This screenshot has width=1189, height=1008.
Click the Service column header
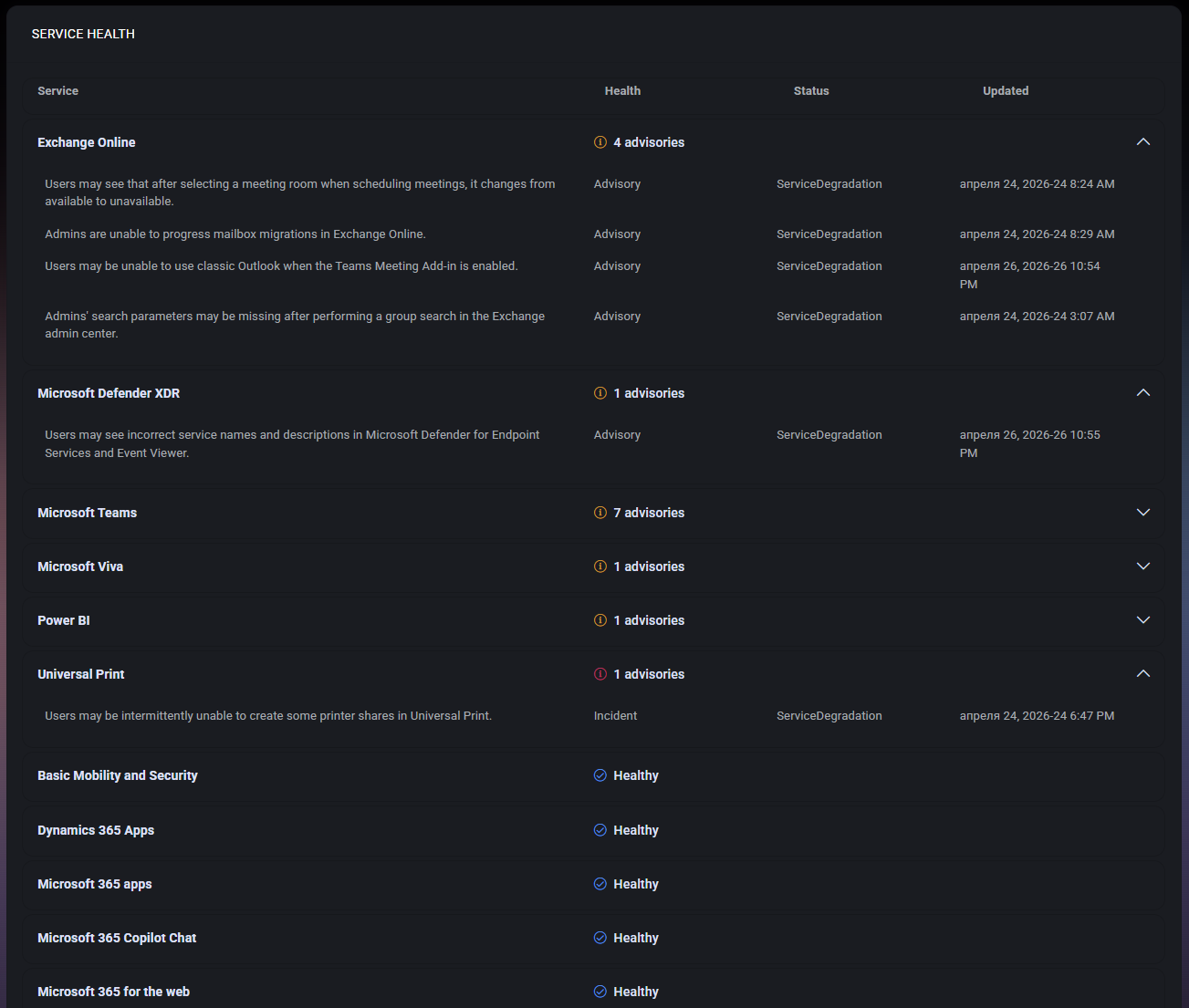(58, 91)
